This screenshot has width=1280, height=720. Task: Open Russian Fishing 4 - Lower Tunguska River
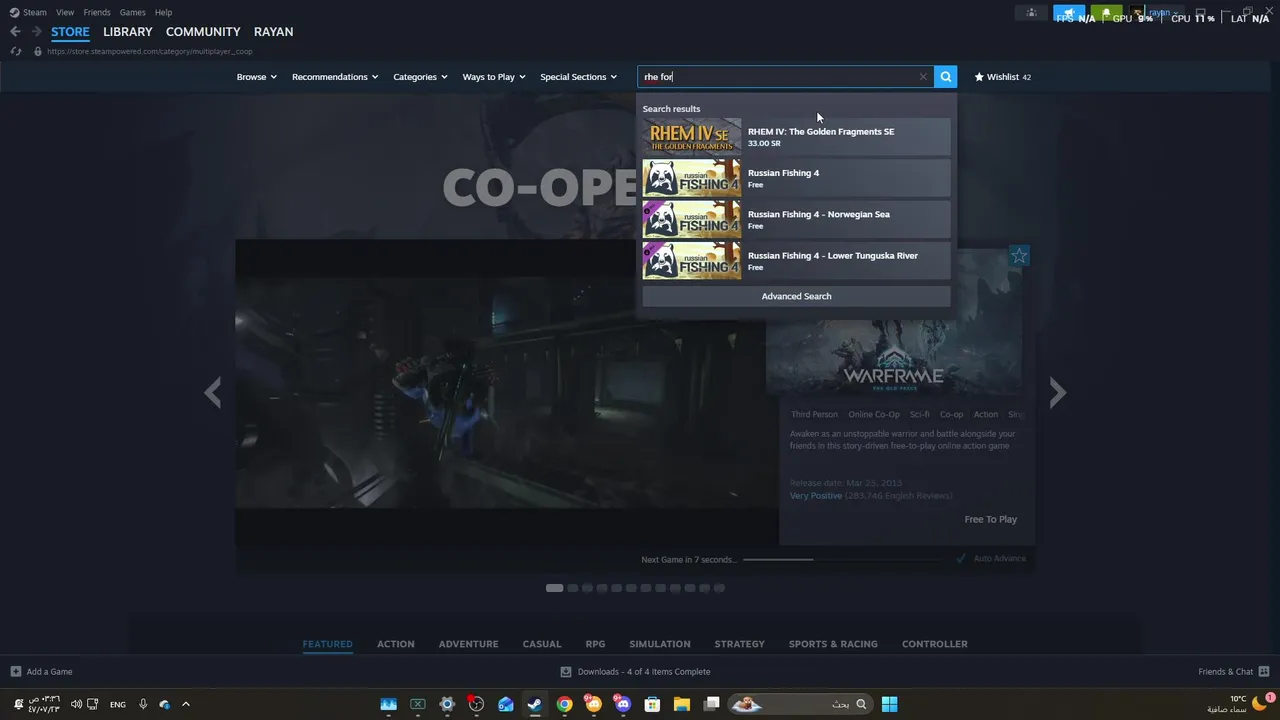[796, 260]
